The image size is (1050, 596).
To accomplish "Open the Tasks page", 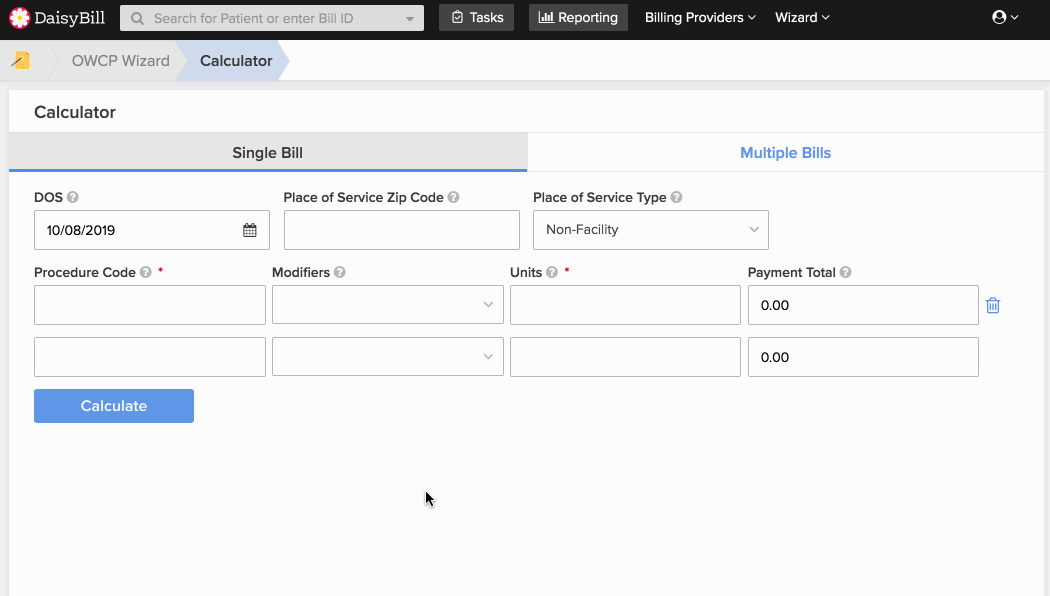I will [x=477, y=17].
